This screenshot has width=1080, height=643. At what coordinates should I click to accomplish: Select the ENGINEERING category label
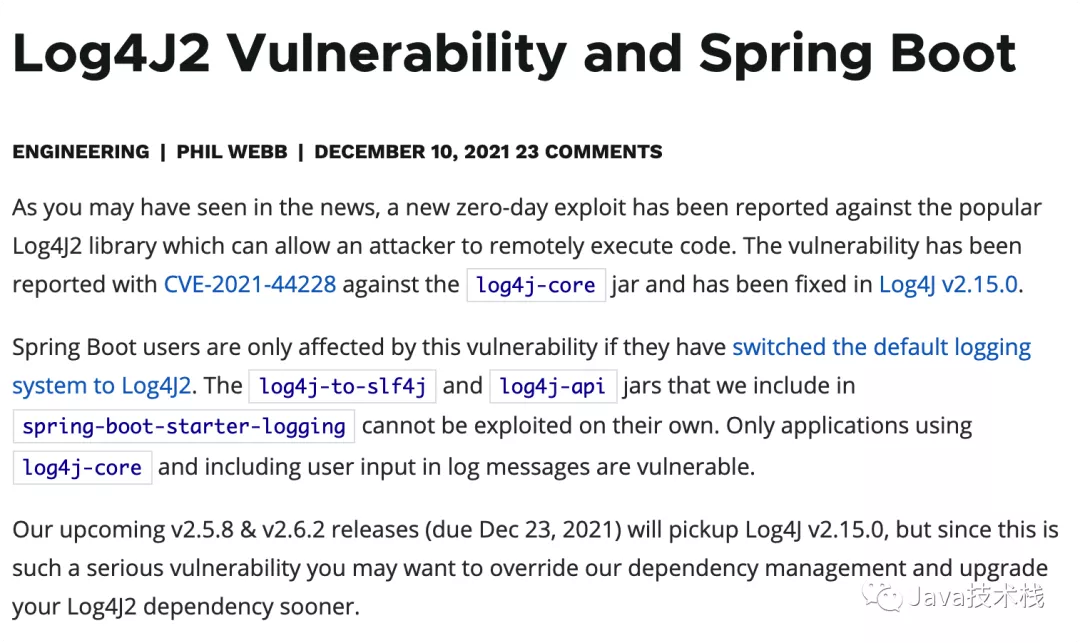pyautogui.click(x=81, y=152)
